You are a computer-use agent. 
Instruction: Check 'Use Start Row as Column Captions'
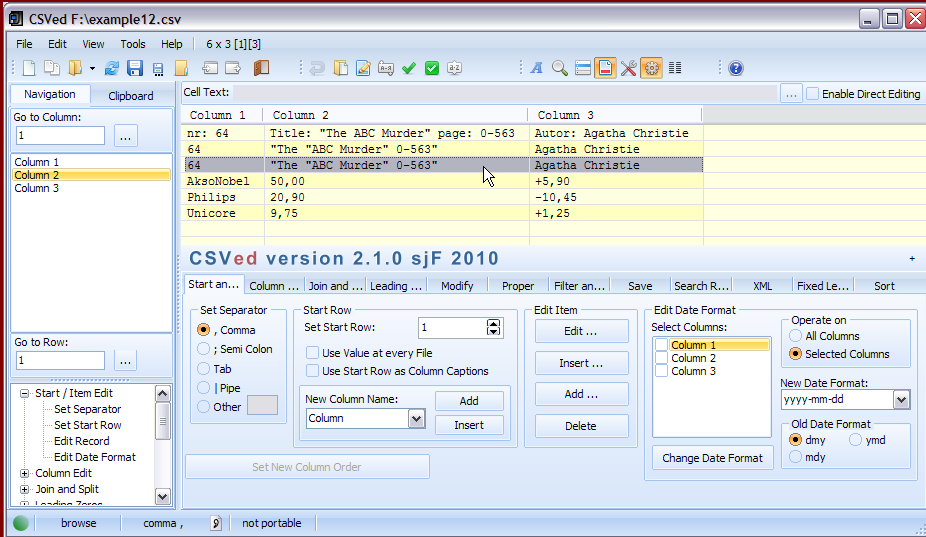pos(313,371)
